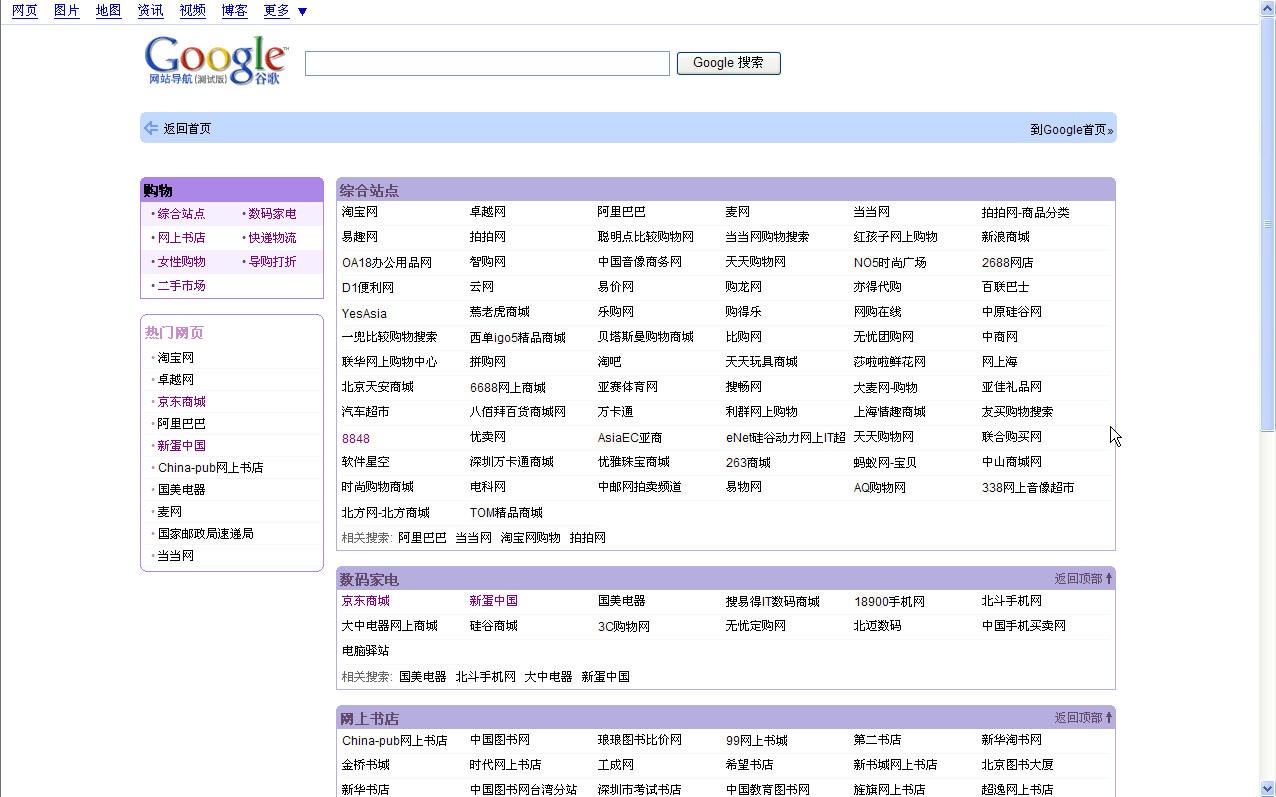
Task: Open the 图片 menu item
Action: coord(66,11)
